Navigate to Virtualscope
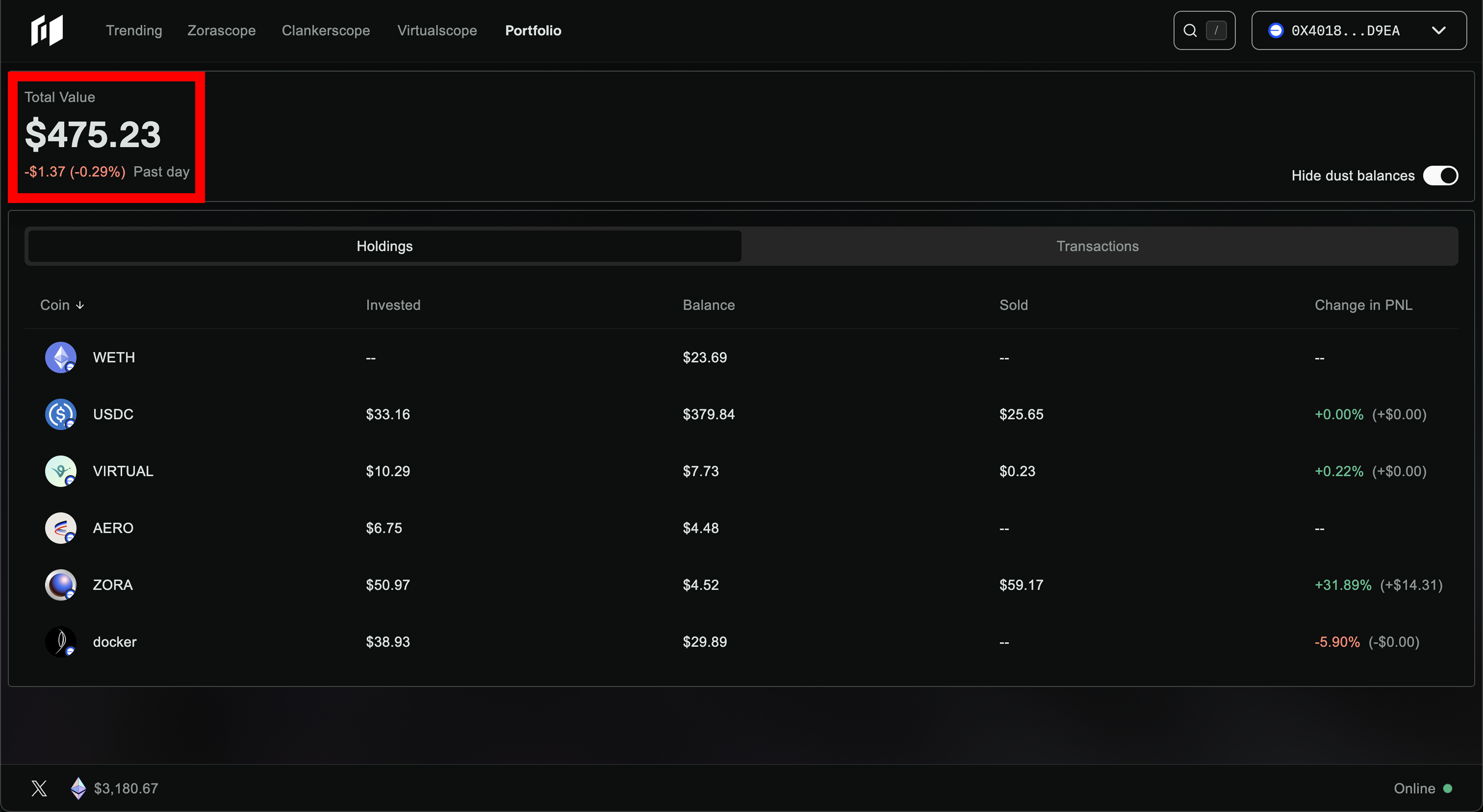The width and height of the screenshot is (1483, 812). coord(436,30)
